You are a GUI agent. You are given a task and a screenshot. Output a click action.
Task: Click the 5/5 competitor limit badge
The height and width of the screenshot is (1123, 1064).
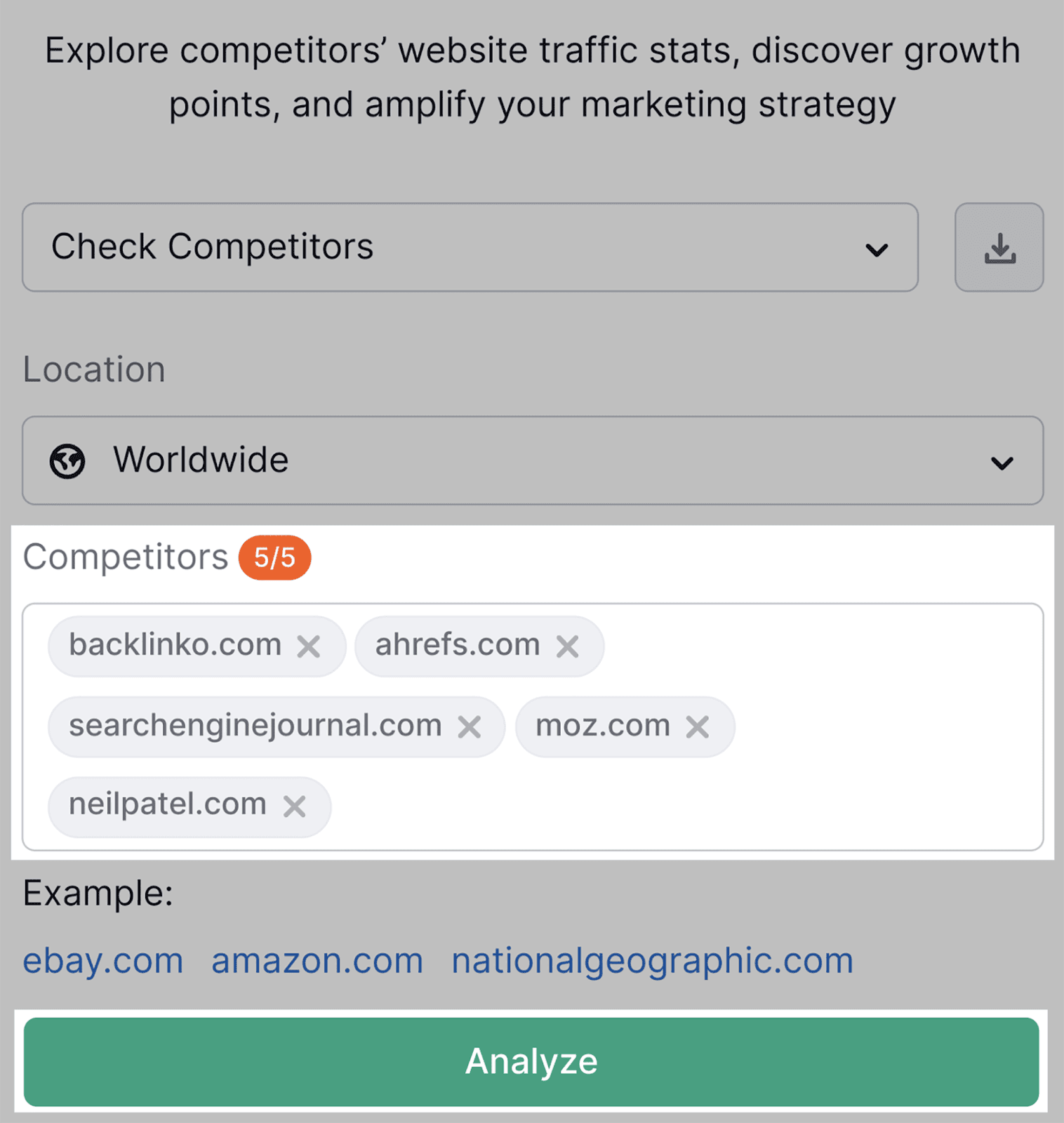(275, 557)
